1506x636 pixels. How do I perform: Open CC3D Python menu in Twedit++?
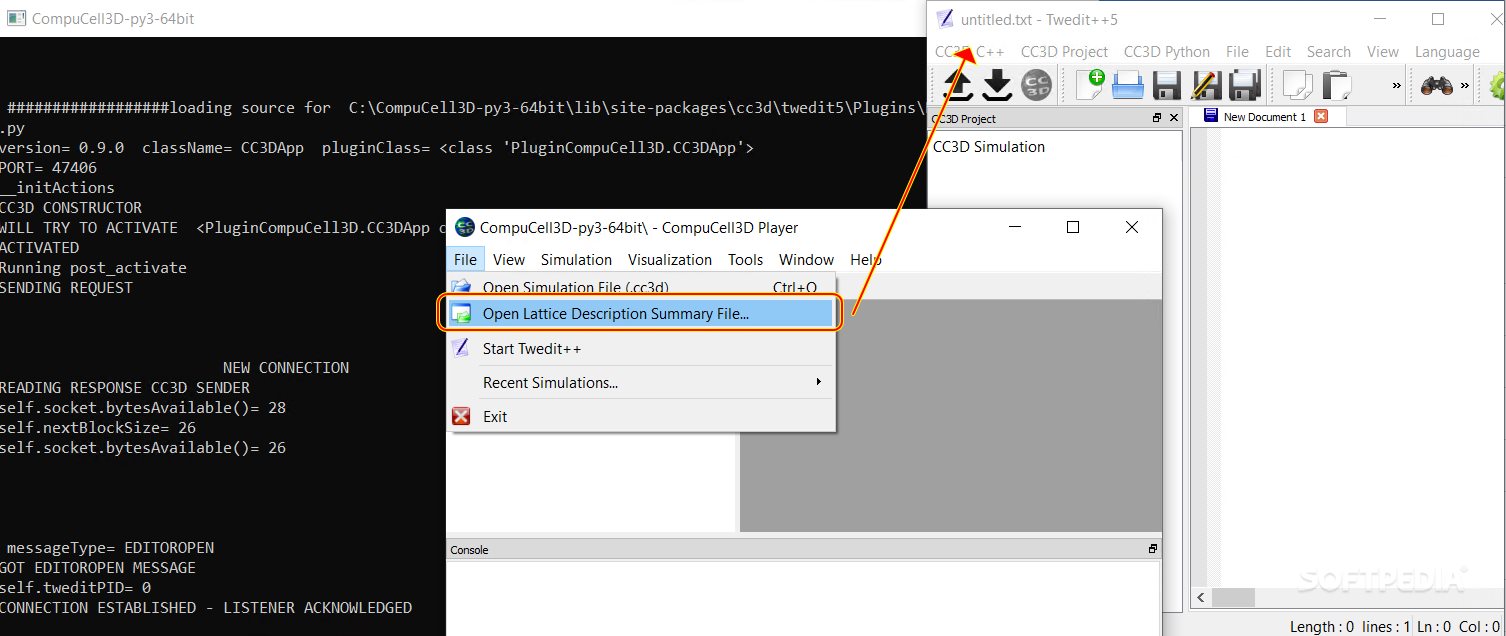click(1166, 51)
